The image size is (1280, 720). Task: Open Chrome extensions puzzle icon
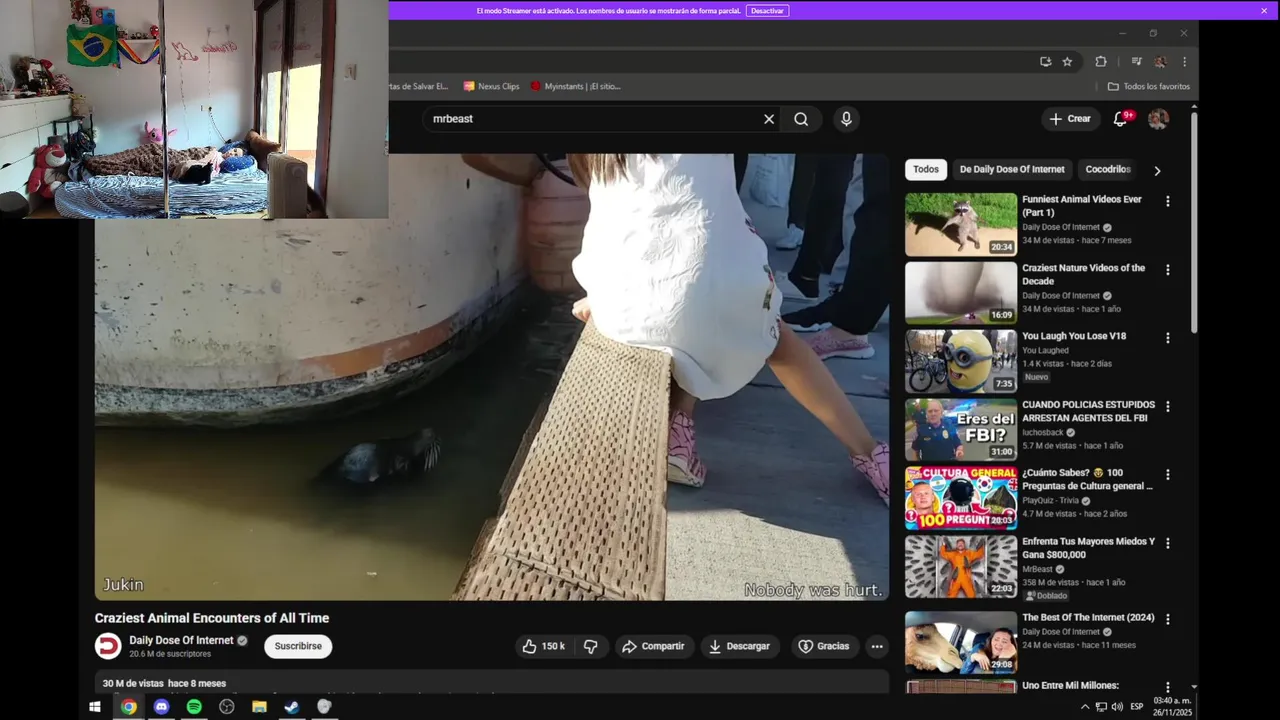point(1101,62)
